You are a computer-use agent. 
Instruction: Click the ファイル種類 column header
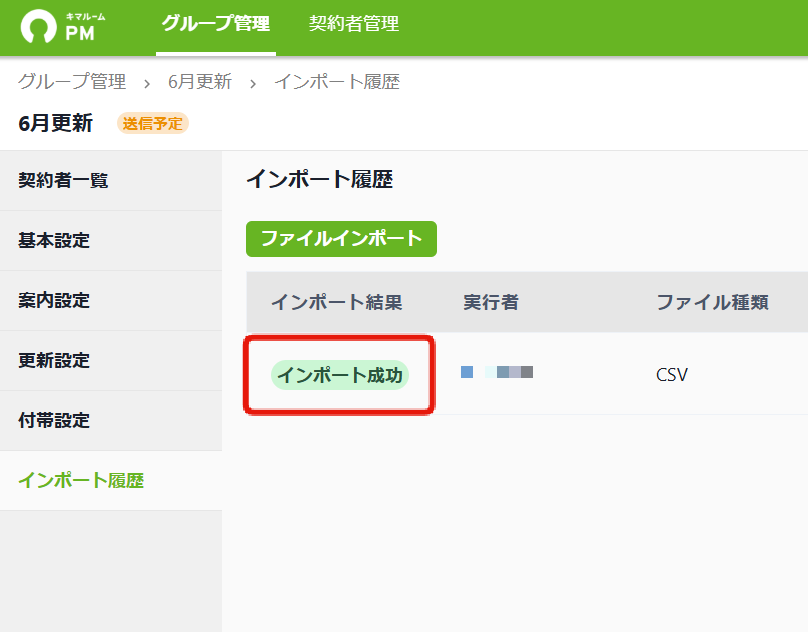pyautogui.click(x=713, y=302)
